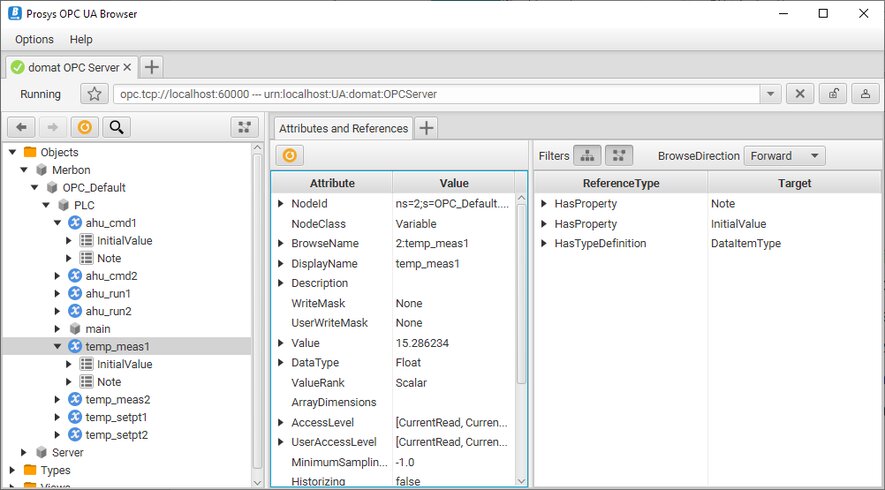The width and height of the screenshot is (885, 490).
Task: Add a new view tab next to Attributes
Action: coord(426,128)
